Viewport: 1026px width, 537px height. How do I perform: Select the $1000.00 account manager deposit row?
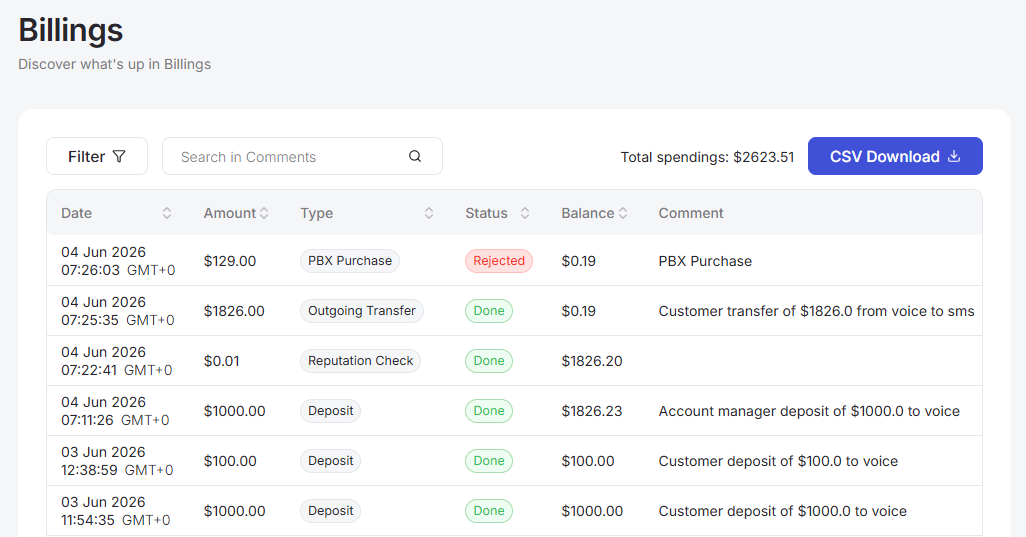tap(514, 411)
